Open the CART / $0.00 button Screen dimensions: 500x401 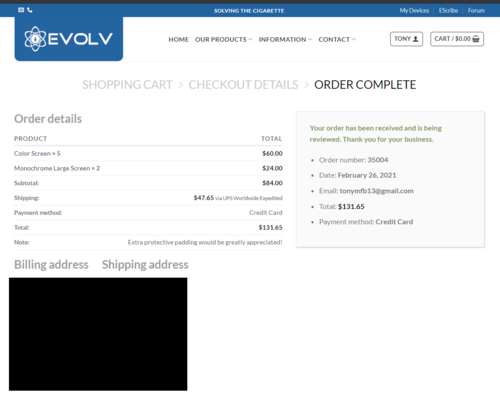point(457,39)
